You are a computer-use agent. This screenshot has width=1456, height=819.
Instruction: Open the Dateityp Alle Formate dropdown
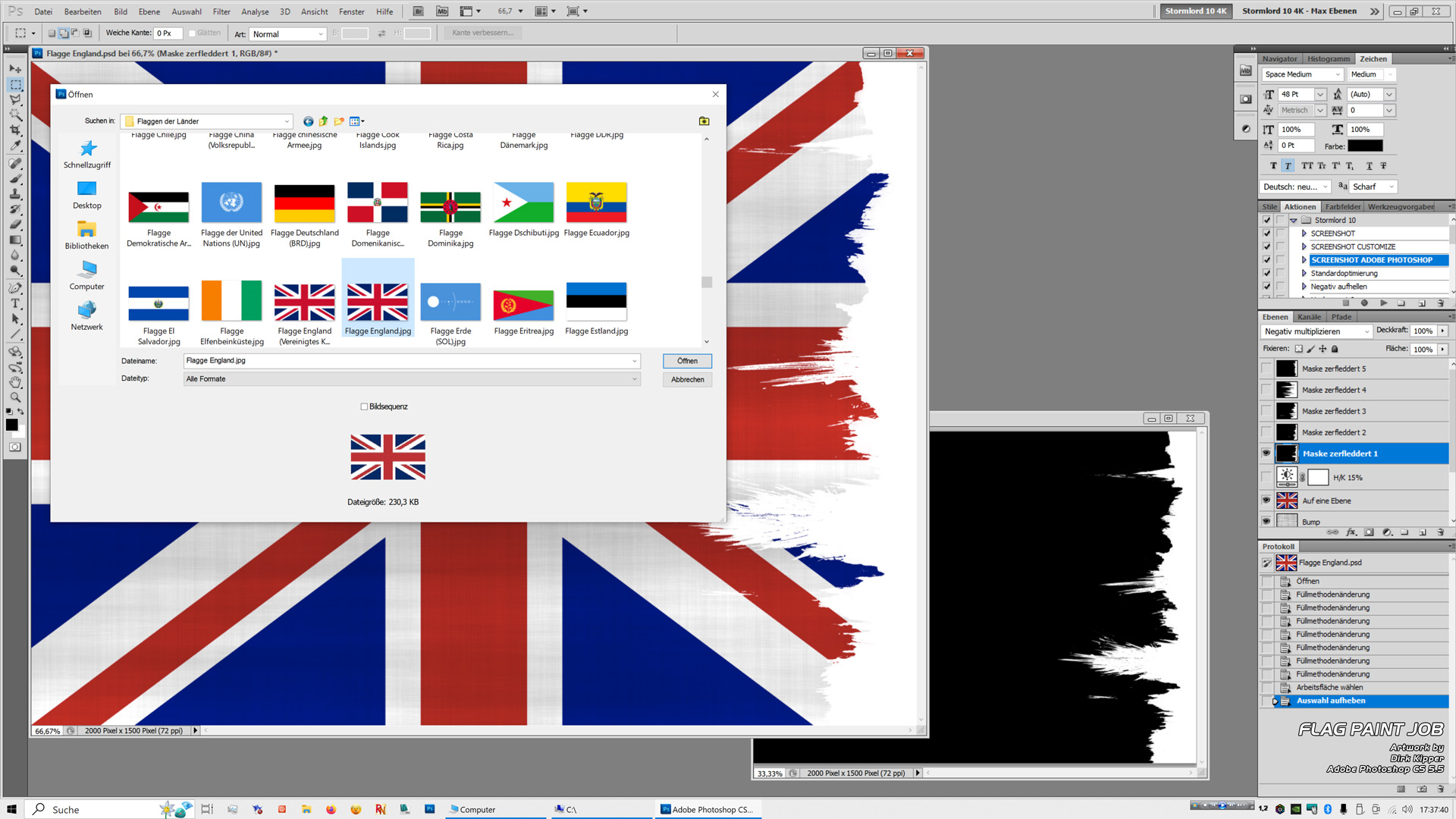(x=635, y=379)
